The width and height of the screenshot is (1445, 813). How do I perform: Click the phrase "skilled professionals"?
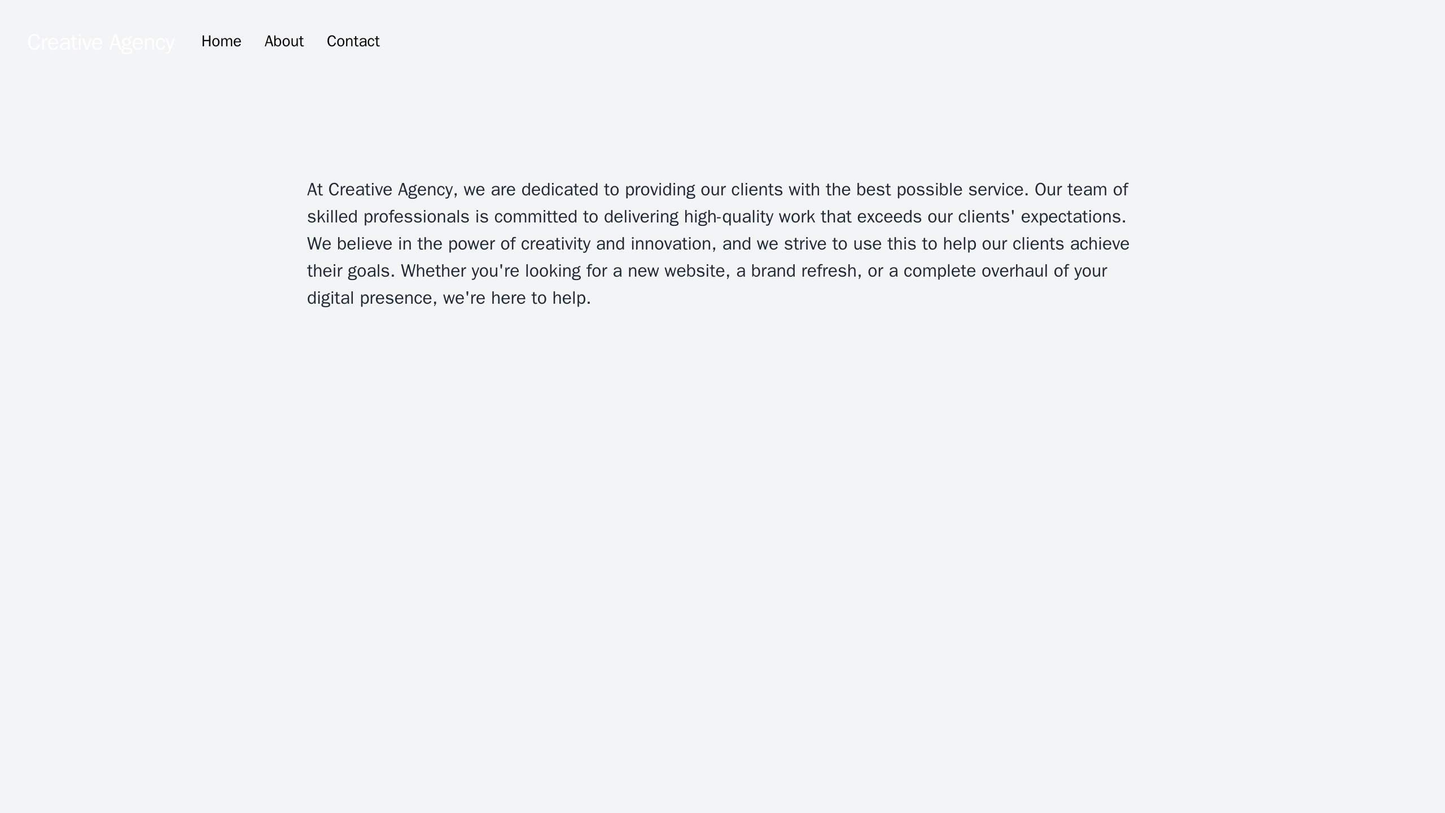[x=387, y=217]
